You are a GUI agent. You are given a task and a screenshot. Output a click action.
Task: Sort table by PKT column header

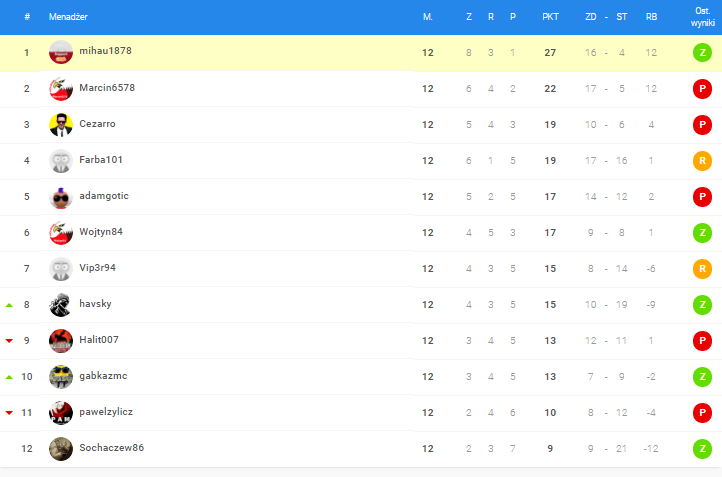coord(550,17)
